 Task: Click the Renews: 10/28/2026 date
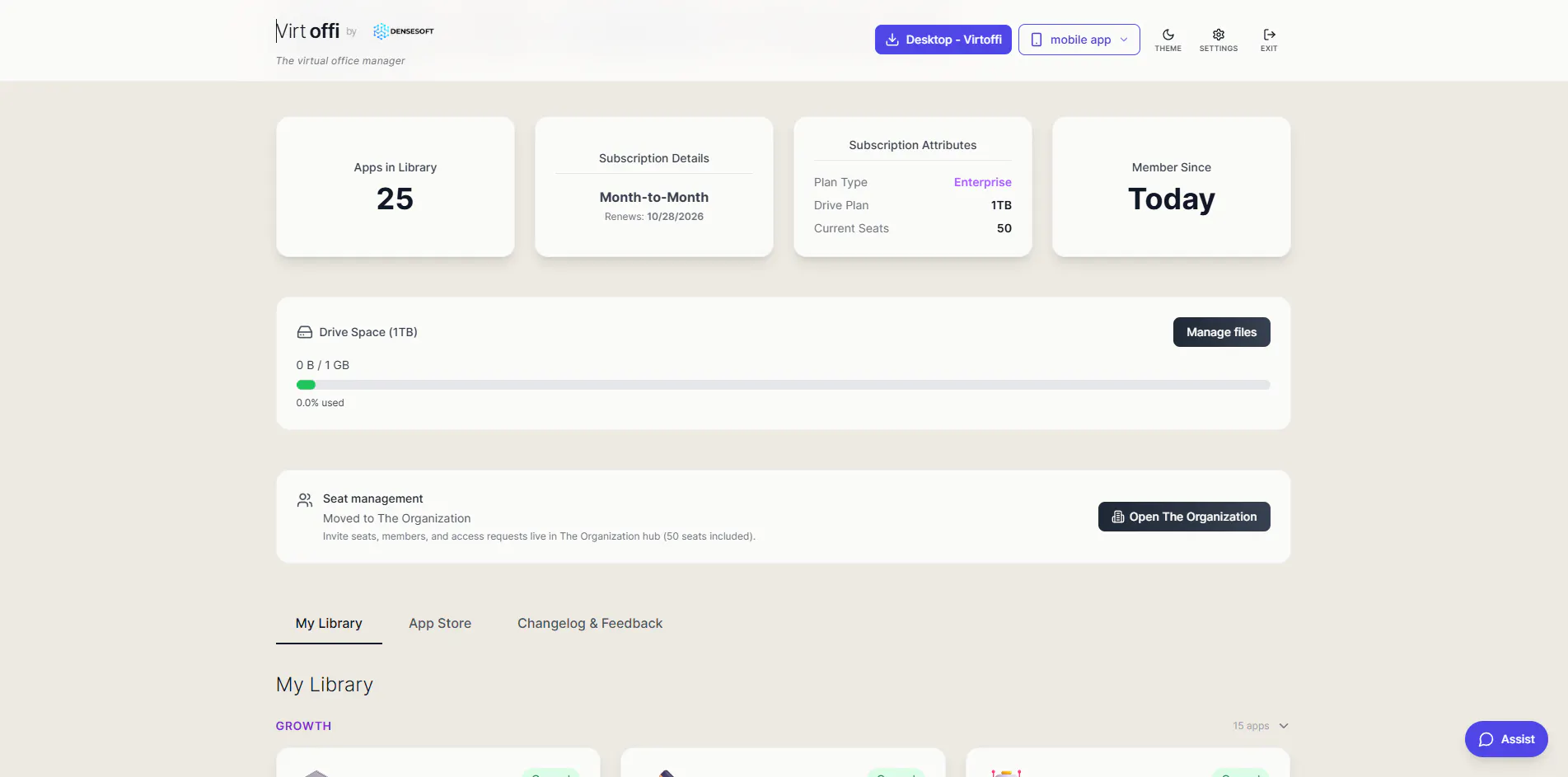653,217
